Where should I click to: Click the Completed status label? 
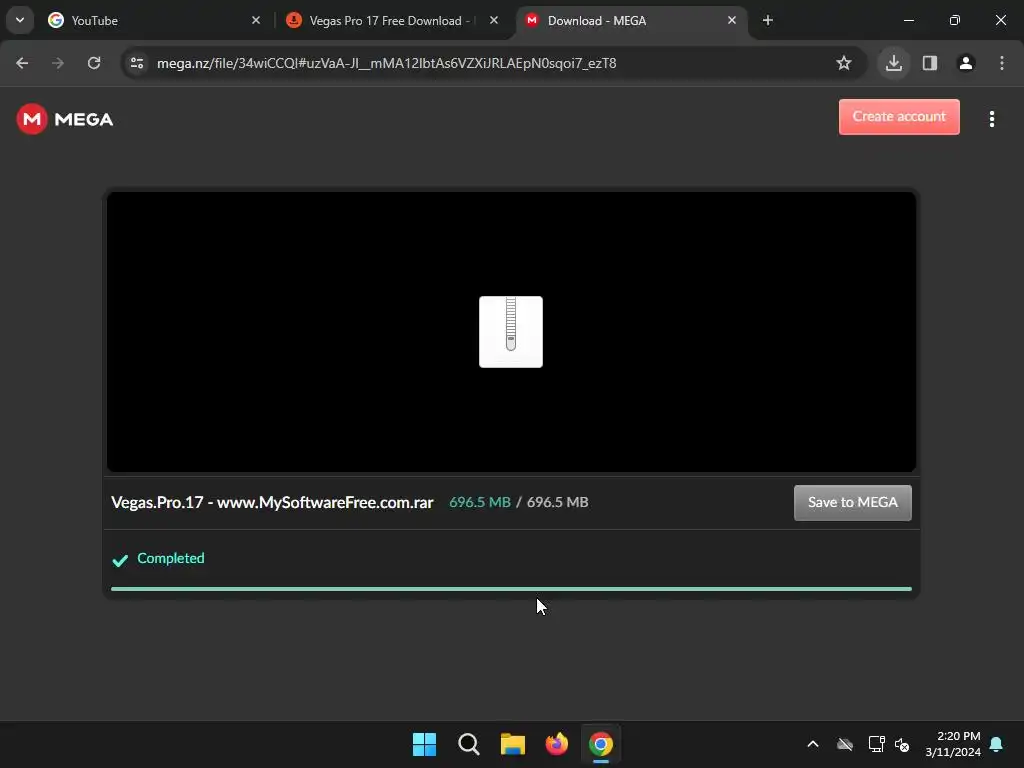point(170,558)
